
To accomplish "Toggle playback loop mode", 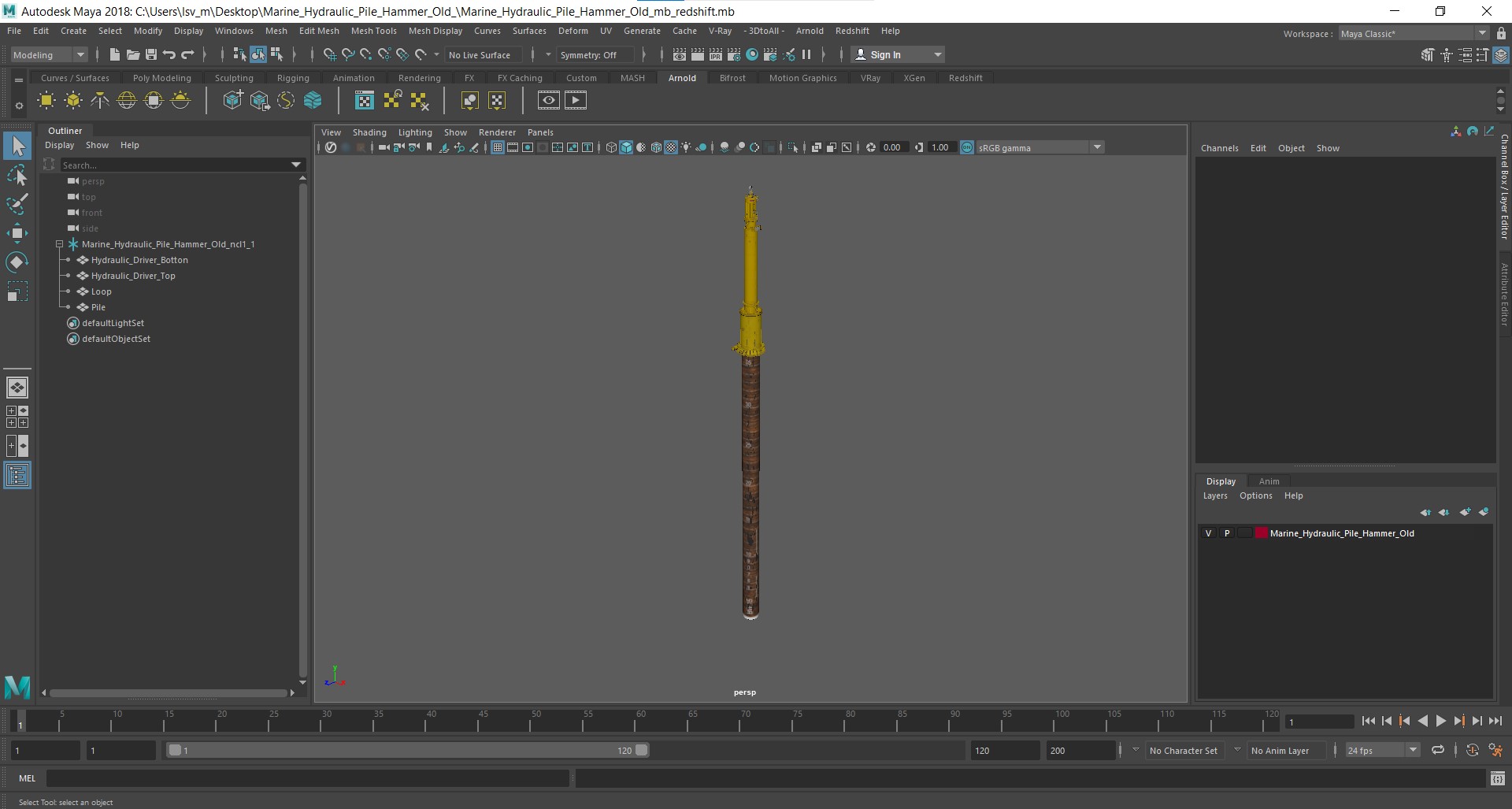I will [x=1438, y=750].
